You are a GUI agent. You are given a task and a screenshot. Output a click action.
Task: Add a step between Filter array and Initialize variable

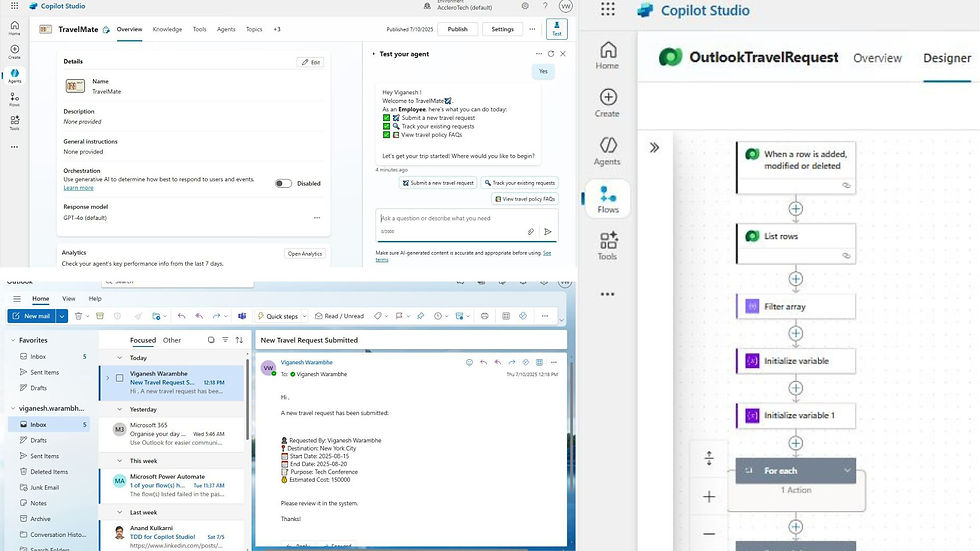[x=796, y=333]
